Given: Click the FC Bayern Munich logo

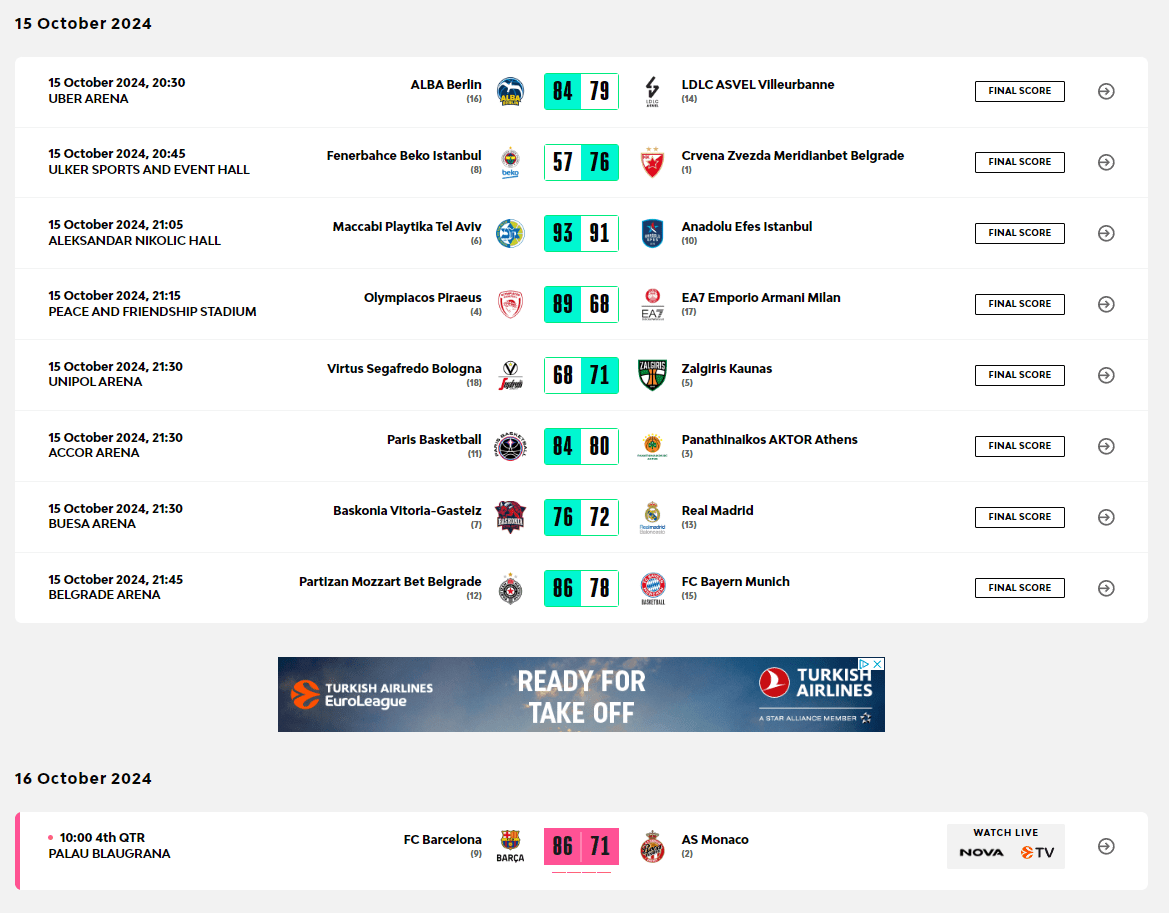Looking at the screenshot, I should click(652, 588).
